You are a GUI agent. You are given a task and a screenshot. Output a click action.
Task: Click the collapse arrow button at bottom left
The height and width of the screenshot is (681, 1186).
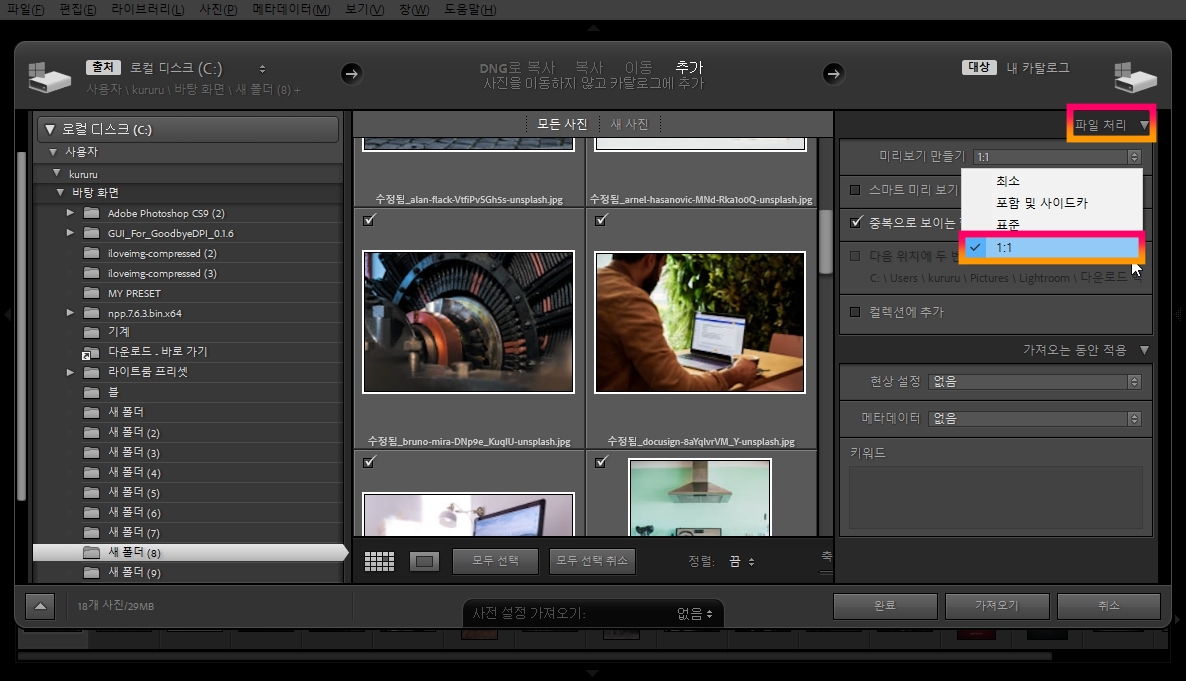click(x=40, y=606)
